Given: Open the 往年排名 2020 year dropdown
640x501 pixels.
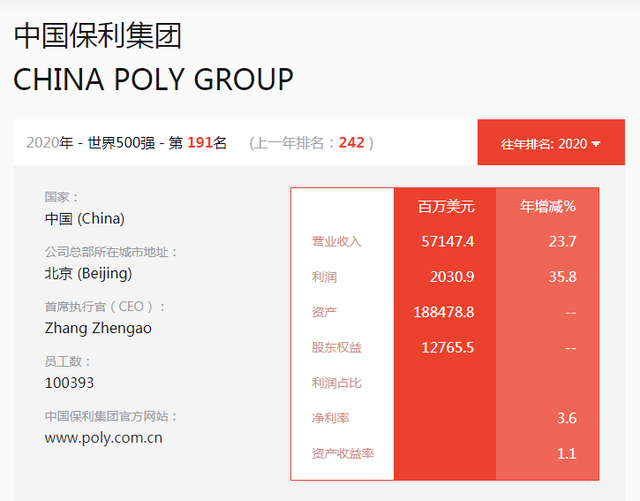Looking at the screenshot, I should (x=551, y=143).
